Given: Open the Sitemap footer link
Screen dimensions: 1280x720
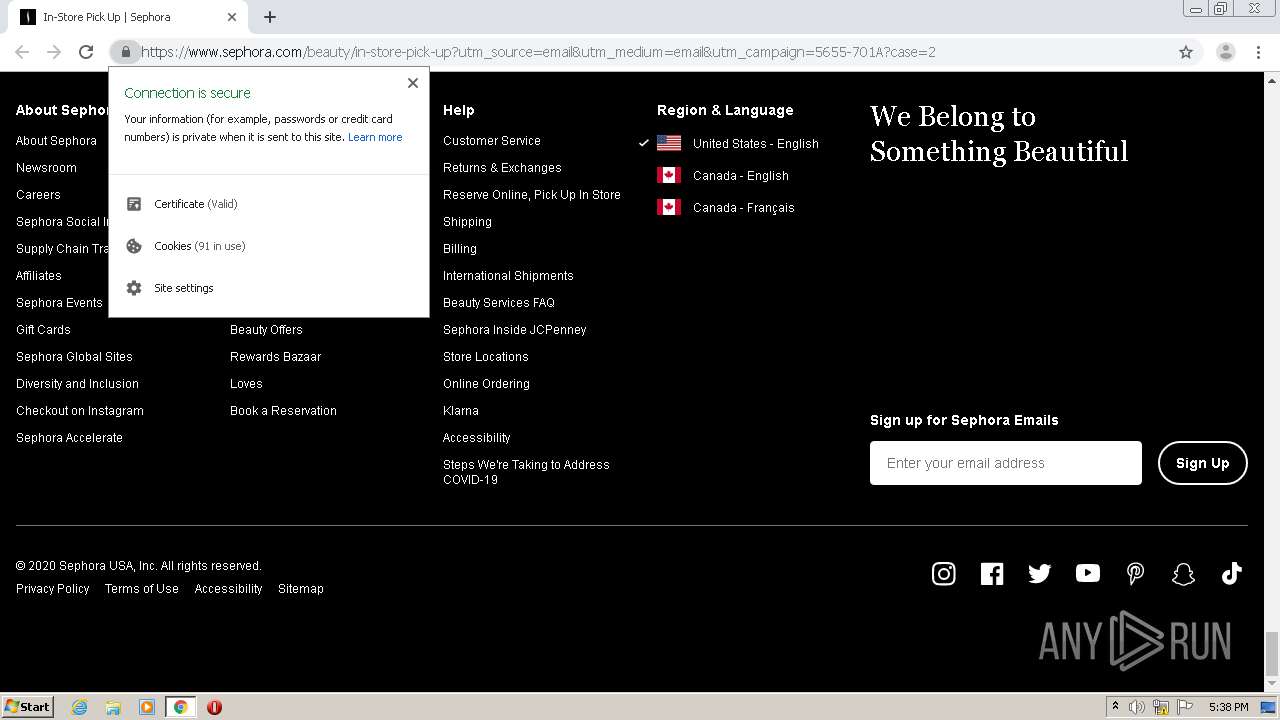Looking at the screenshot, I should click(x=301, y=589).
